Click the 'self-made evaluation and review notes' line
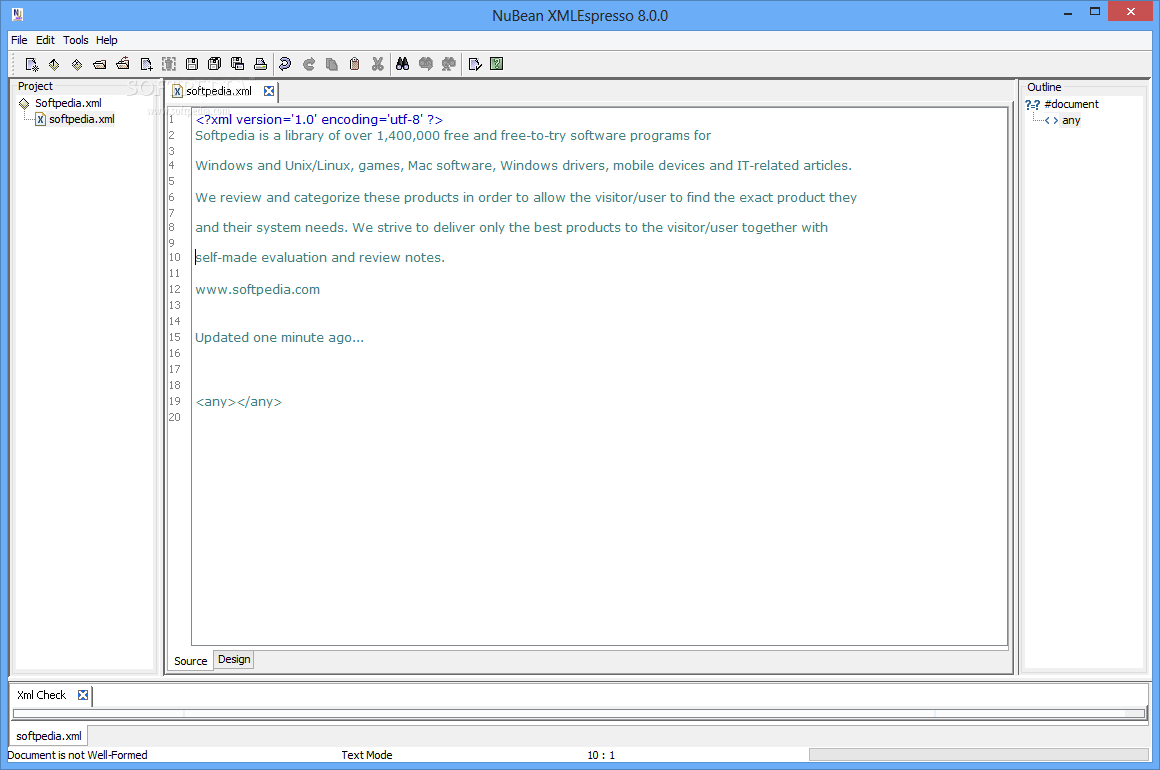Screen dimensions: 1160x770 coord(320,257)
